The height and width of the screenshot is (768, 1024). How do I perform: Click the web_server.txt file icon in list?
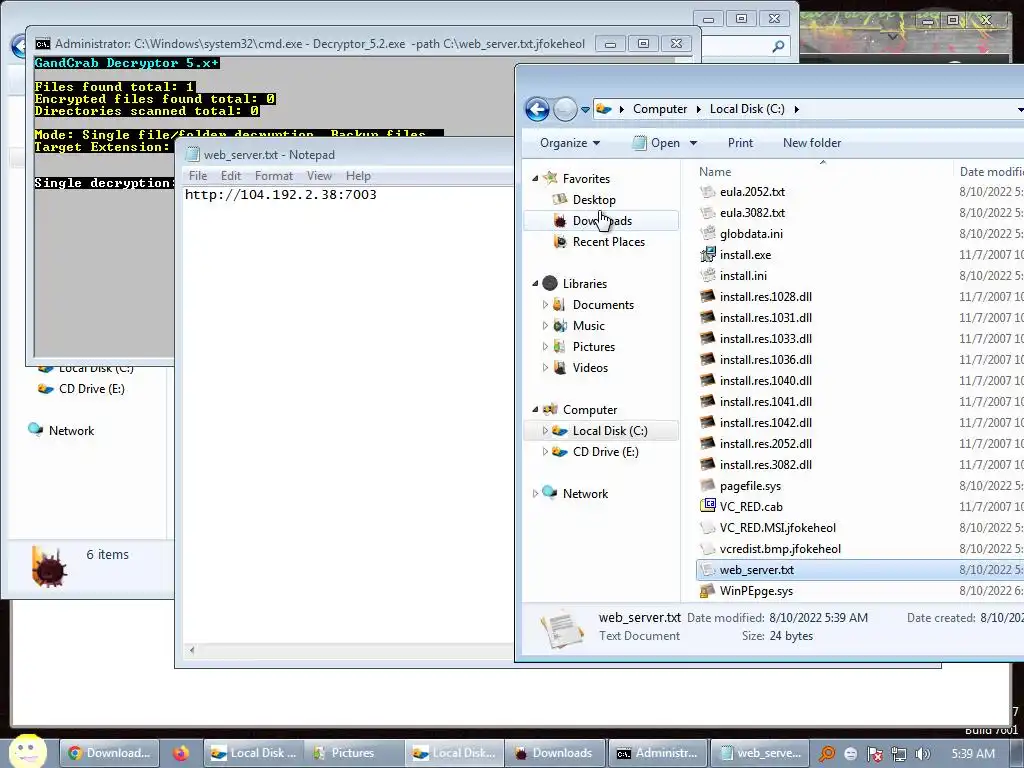(708, 569)
